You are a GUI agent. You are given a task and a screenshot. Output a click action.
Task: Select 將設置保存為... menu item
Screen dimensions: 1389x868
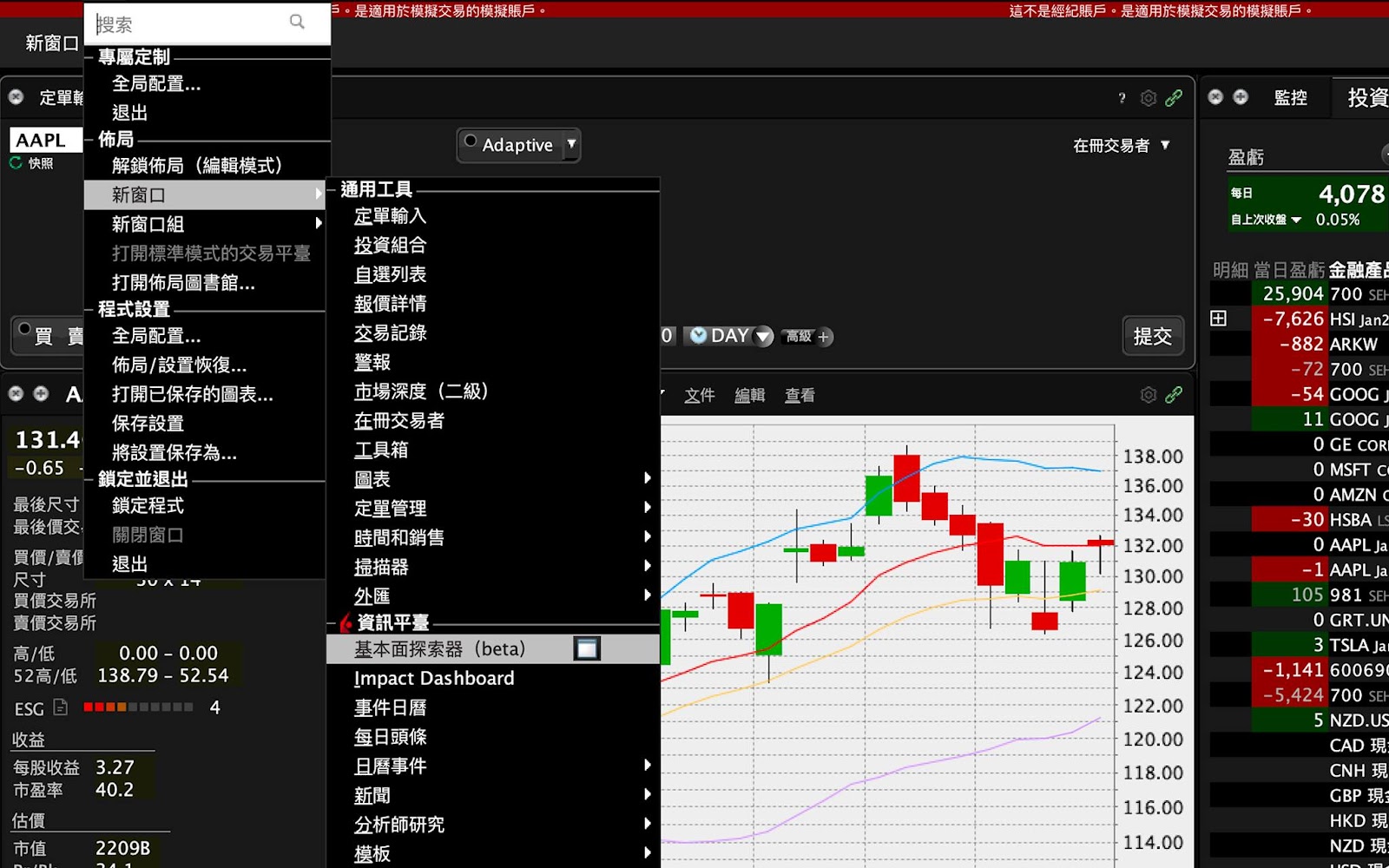tap(205, 453)
